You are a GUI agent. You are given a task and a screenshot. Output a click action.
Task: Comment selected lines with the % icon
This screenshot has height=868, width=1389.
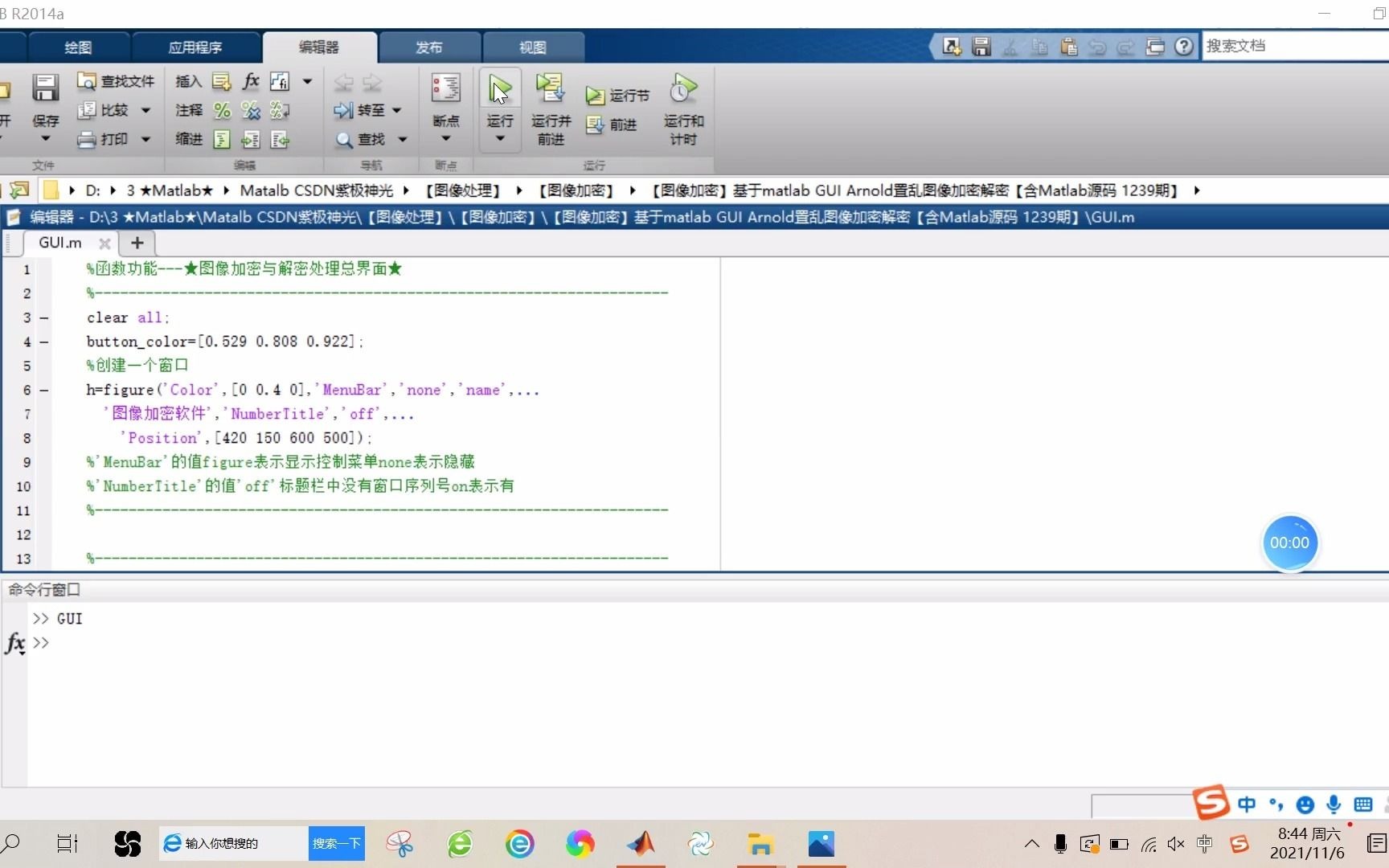[222, 110]
